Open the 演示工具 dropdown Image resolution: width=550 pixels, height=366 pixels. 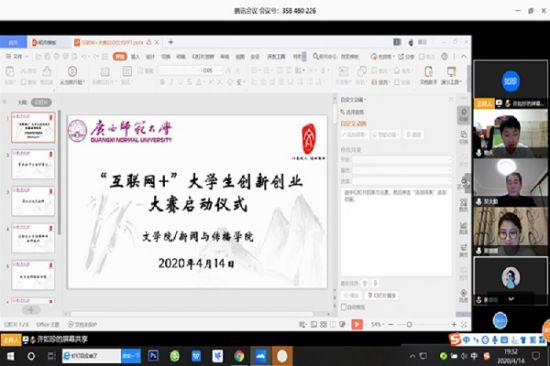(x=451, y=75)
